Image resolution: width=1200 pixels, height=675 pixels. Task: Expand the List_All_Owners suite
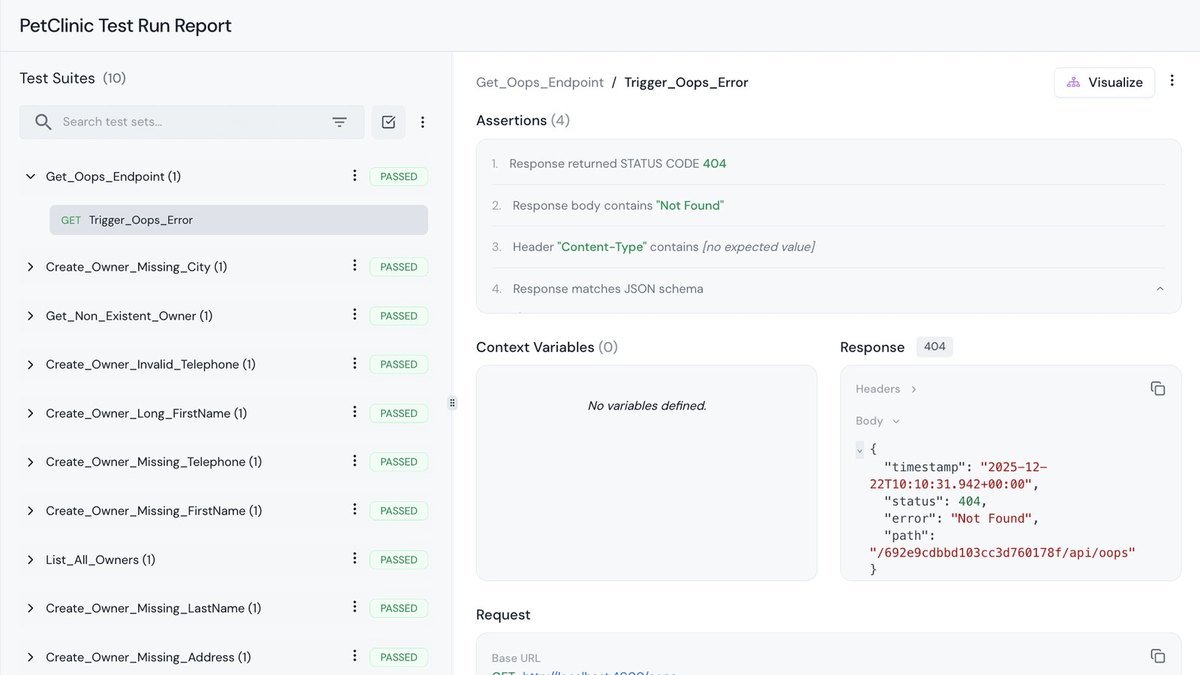(x=30, y=560)
